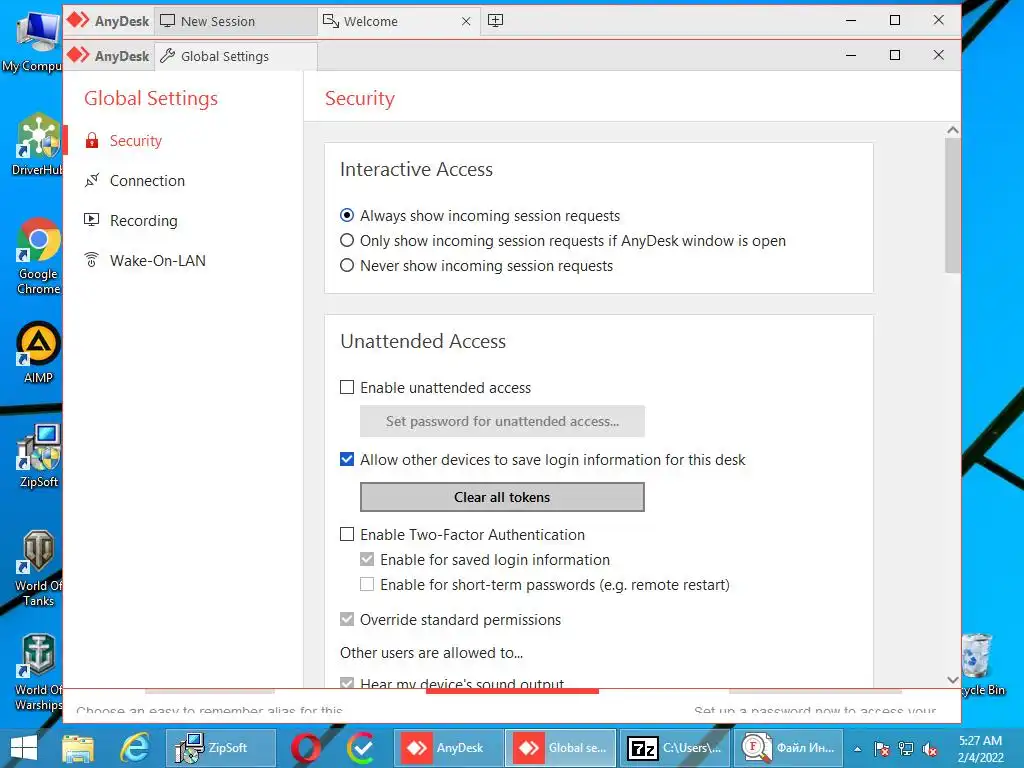Open the Wake-On-LAN settings section
The image size is (1024, 768).
(x=157, y=261)
